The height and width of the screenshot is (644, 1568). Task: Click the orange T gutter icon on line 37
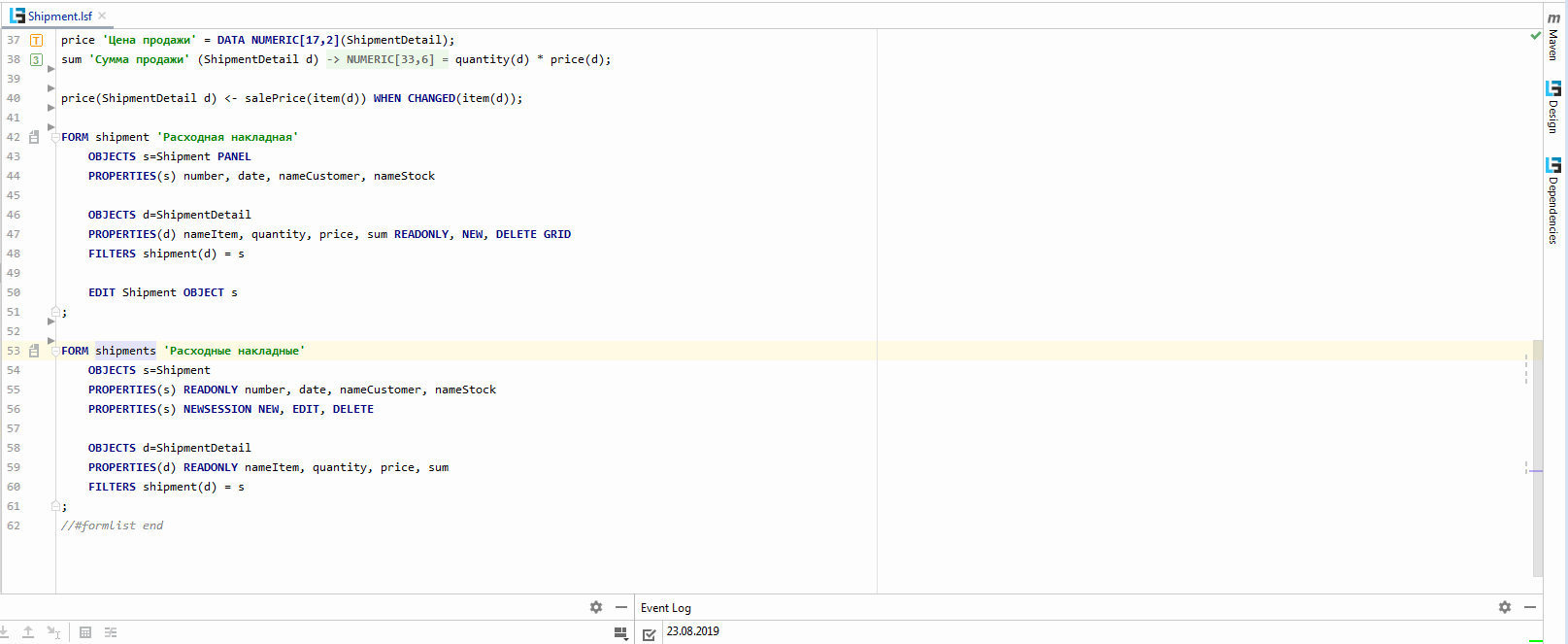[x=36, y=40]
